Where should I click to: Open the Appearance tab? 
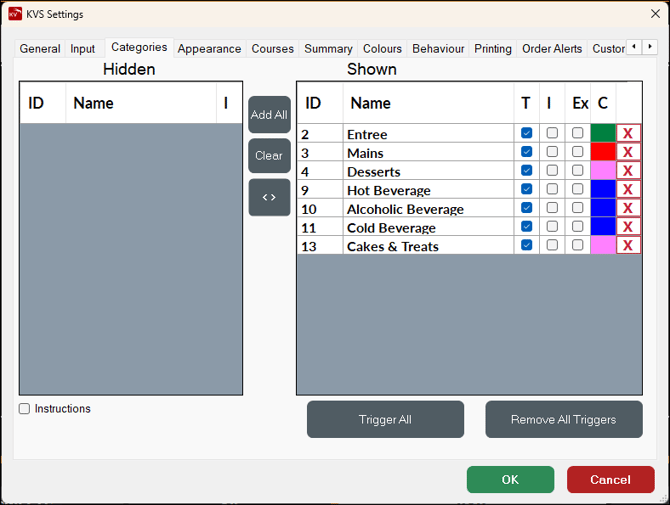pos(209,49)
